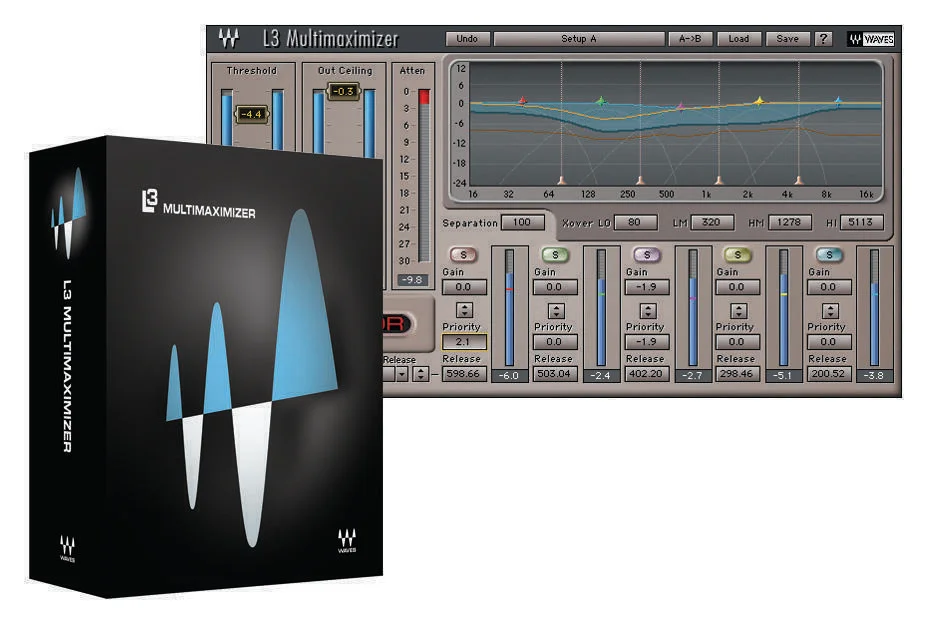The height and width of the screenshot is (629, 940).
Task: Click the Save button
Action: click(x=788, y=39)
